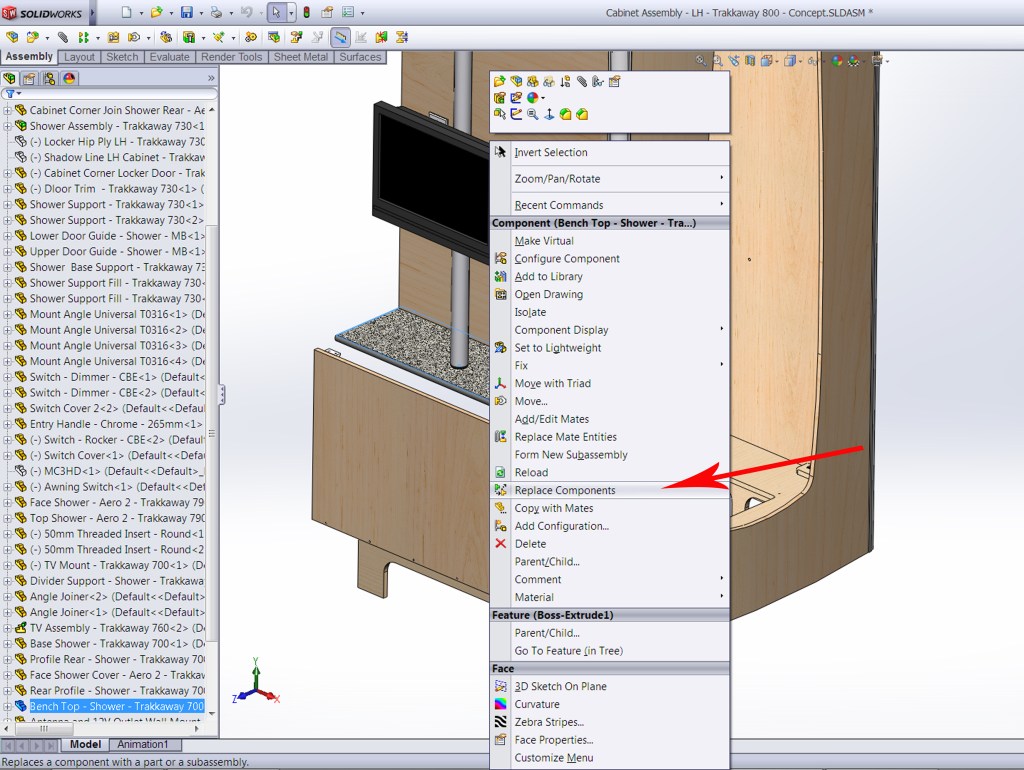Switch to the Animation1 bottom tab

tap(143, 744)
